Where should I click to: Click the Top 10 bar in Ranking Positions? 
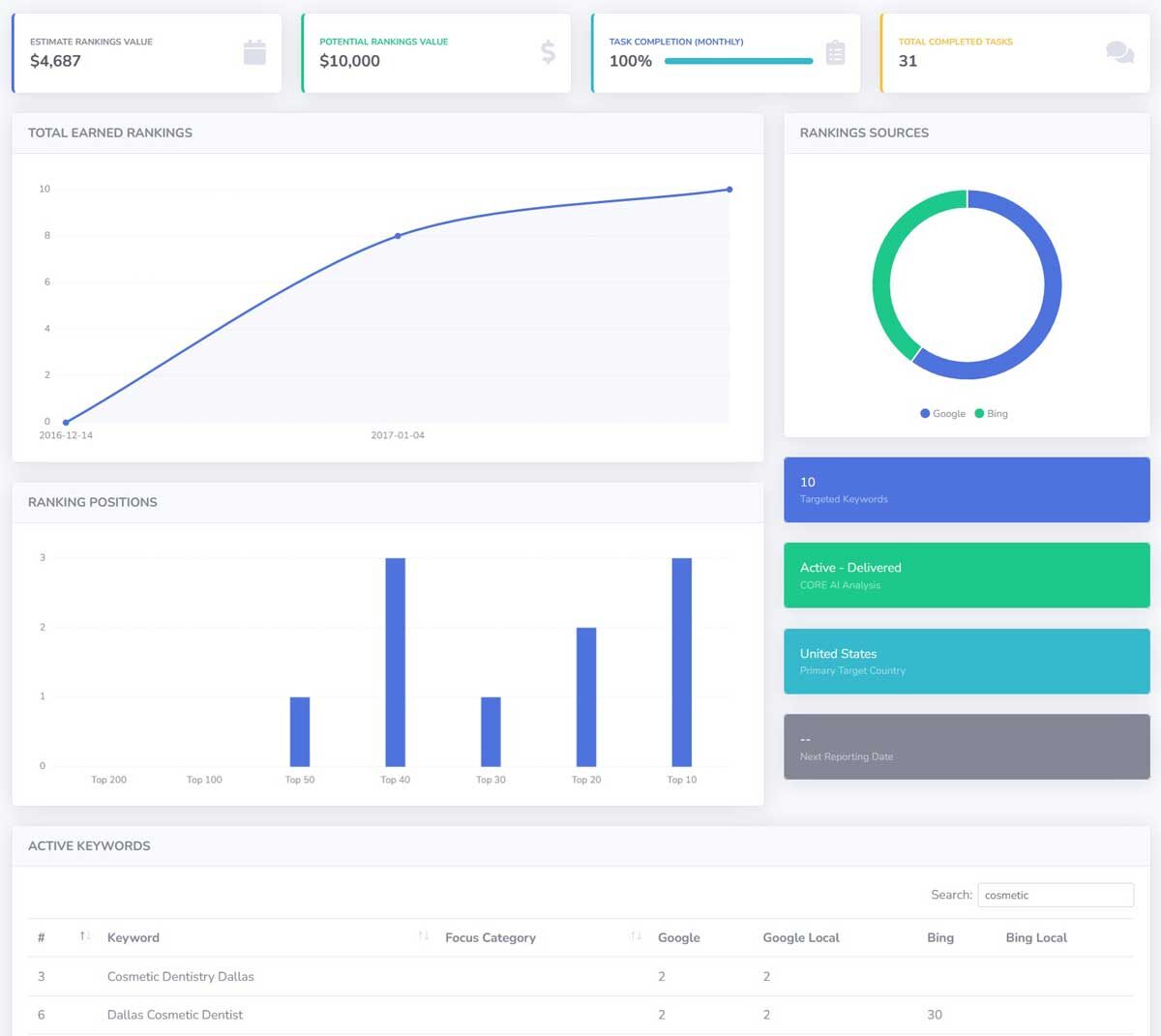[x=681, y=662]
